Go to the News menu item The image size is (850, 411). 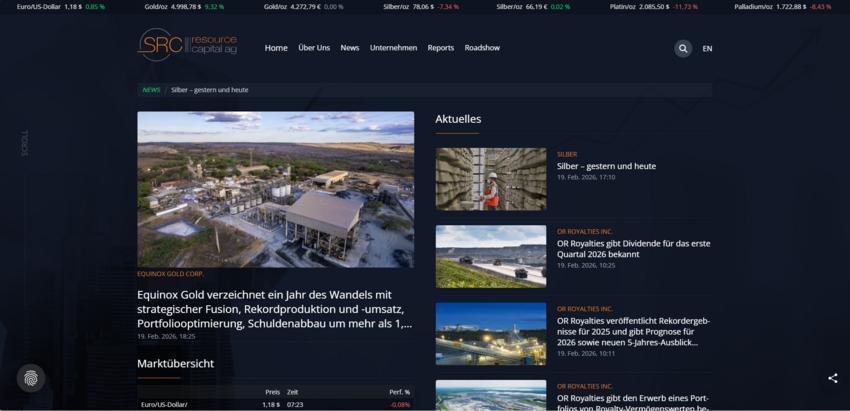(350, 48)
